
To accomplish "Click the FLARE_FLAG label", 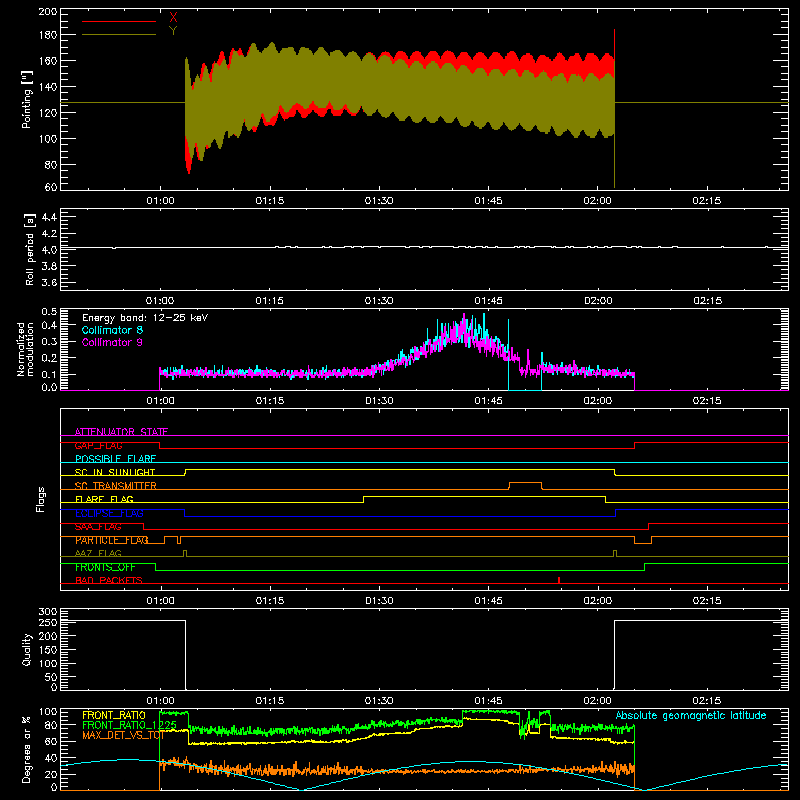I will (x=104, y=499).
